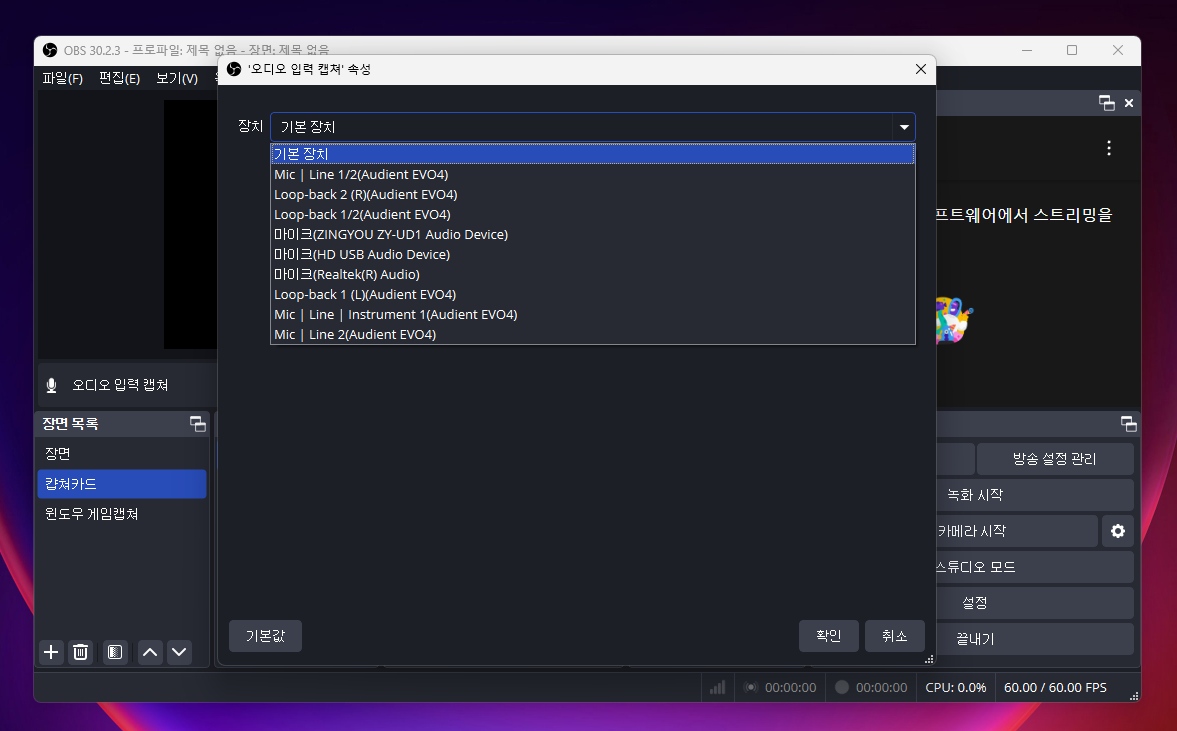
Task: Add a new scene with the plus icon
Action: [51, 652]
